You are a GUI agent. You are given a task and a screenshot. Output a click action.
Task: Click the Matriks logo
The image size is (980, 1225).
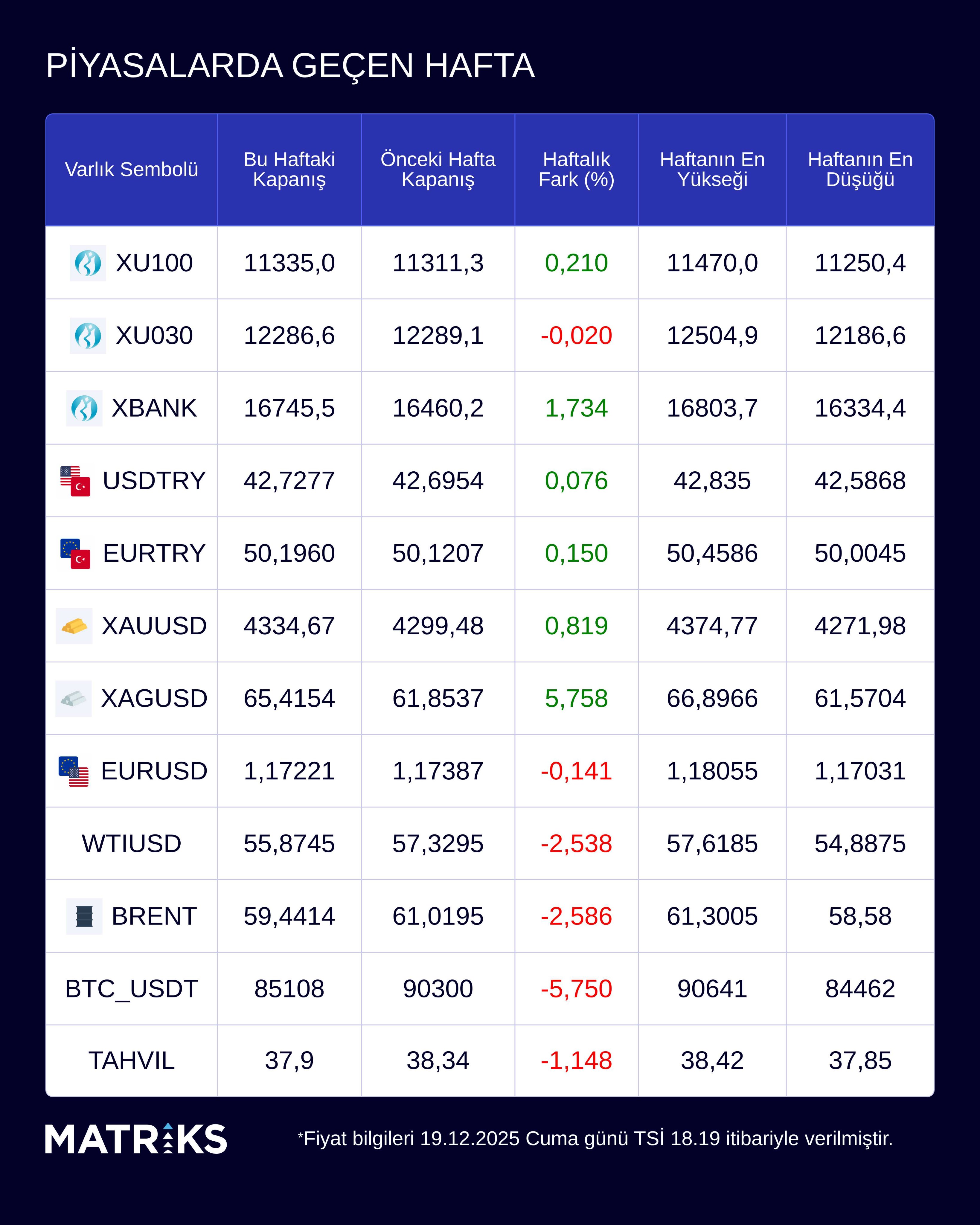pos(136,1139)
